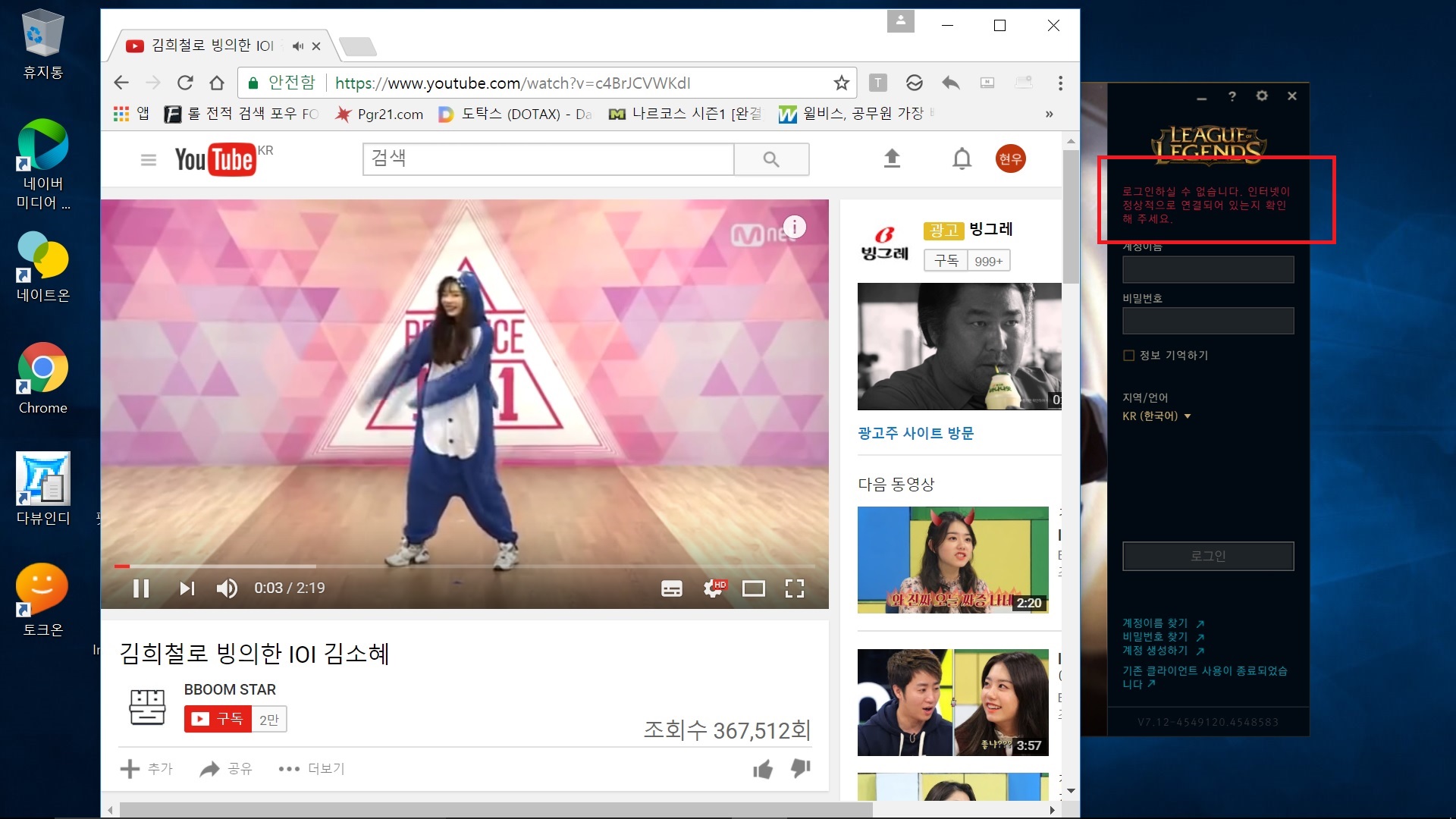Click the League client password field

click(x=1208, y=321)
